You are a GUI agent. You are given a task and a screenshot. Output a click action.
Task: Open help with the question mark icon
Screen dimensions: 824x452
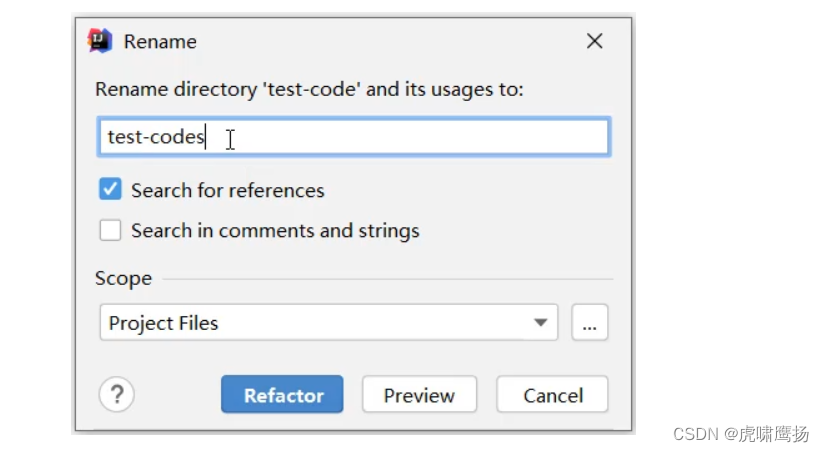pyautogui.click(x=117, y=394)
